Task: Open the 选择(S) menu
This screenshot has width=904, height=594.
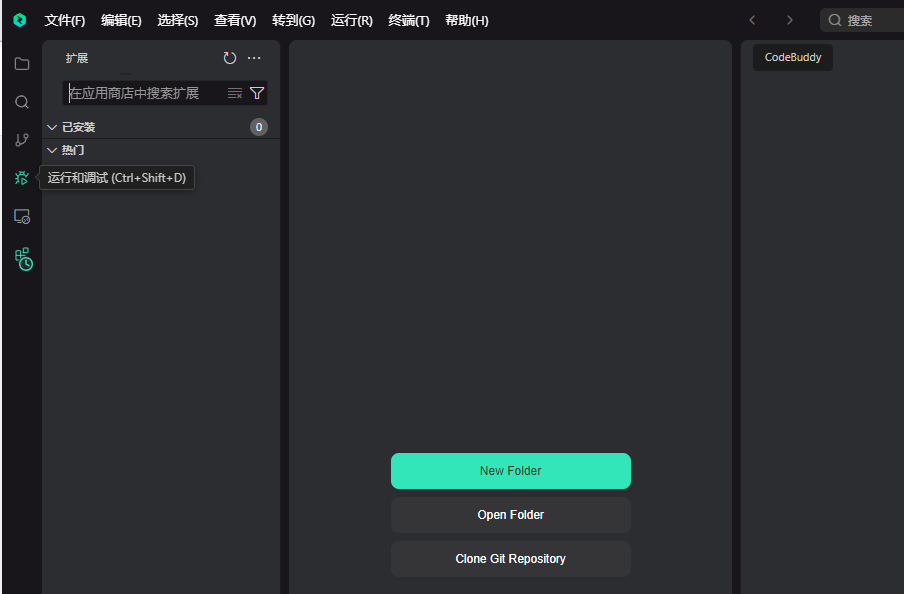Action: [x=178, y=21]
